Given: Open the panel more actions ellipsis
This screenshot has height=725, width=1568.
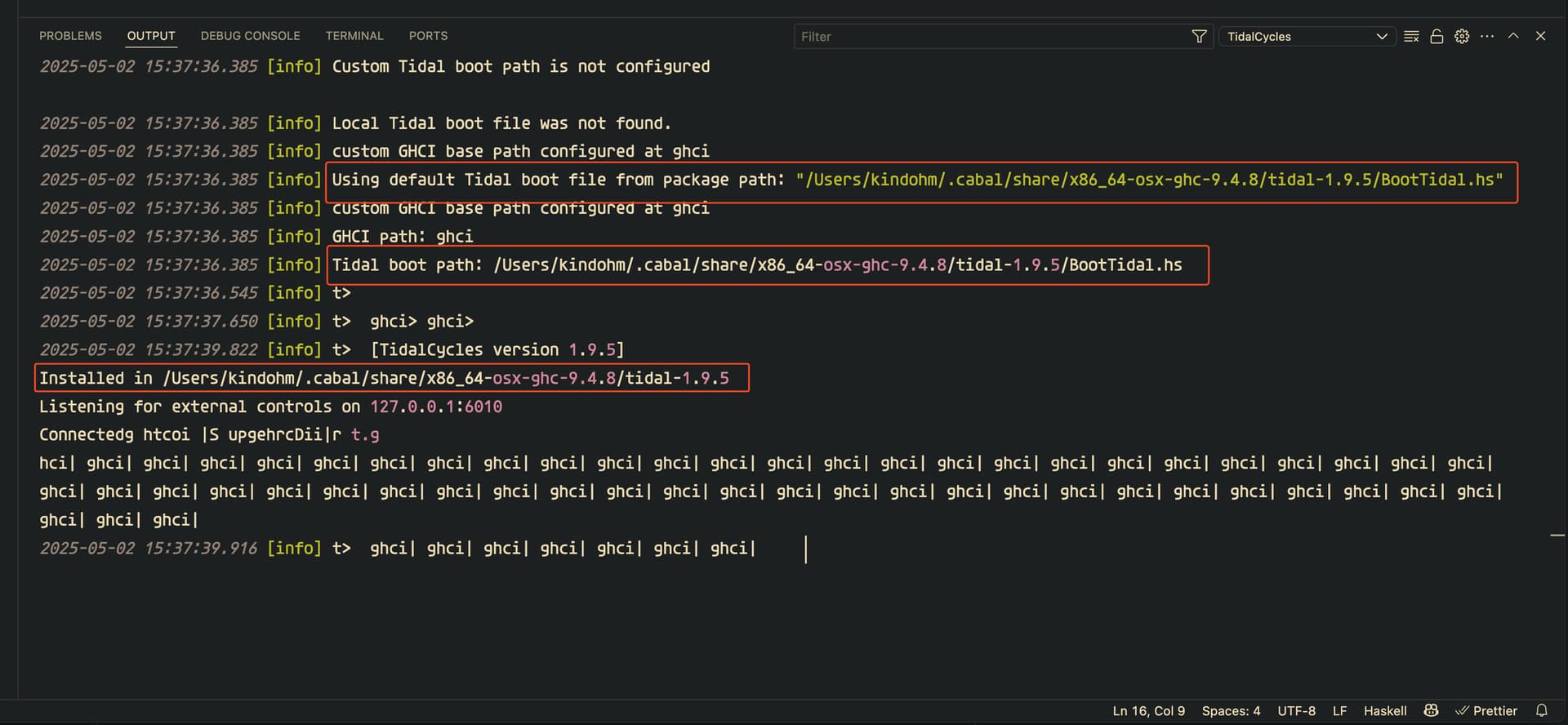Looking at the screenshot, I should [1487, 37].
